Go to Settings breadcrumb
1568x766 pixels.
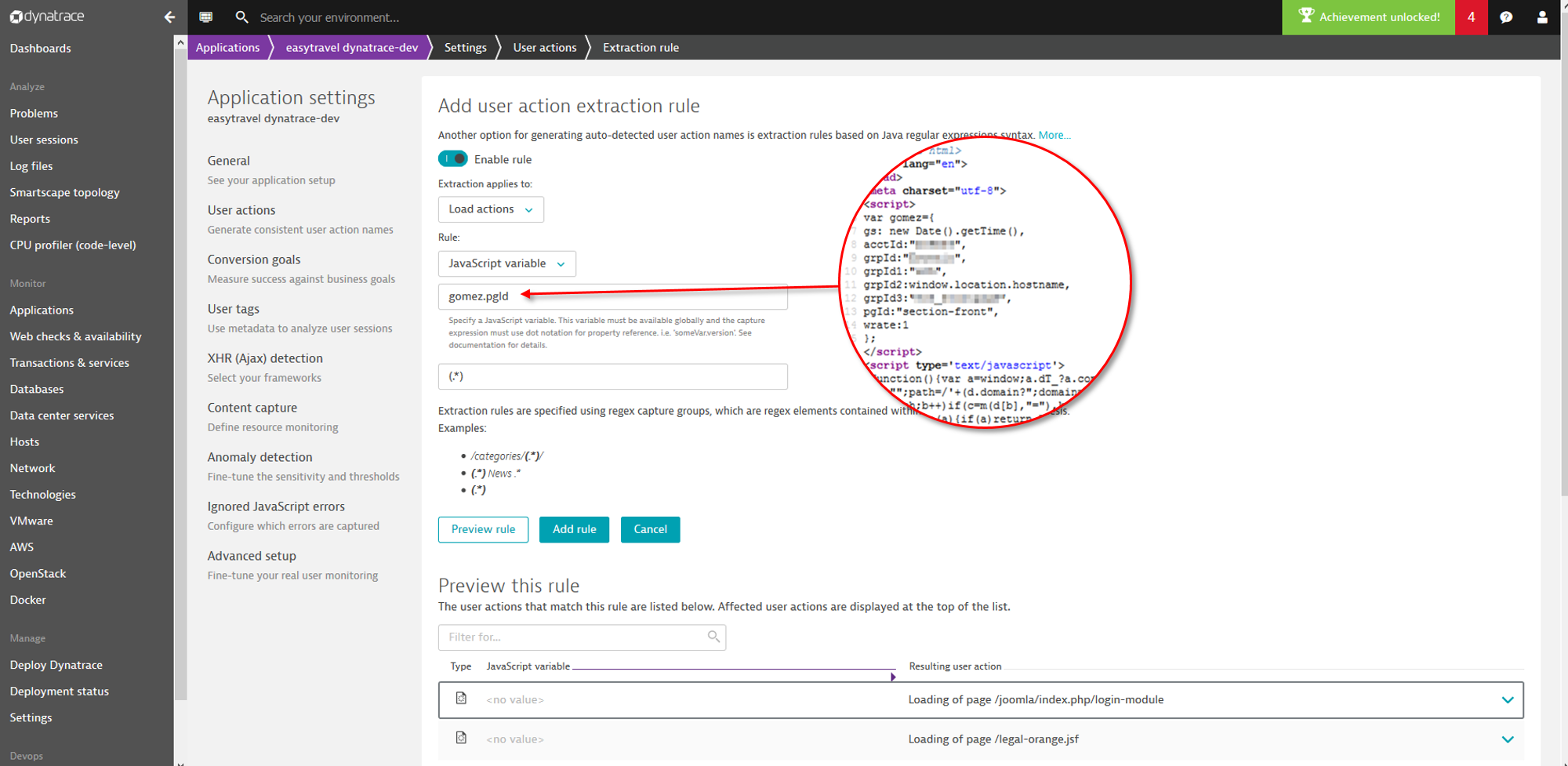[x=465, y=47]
